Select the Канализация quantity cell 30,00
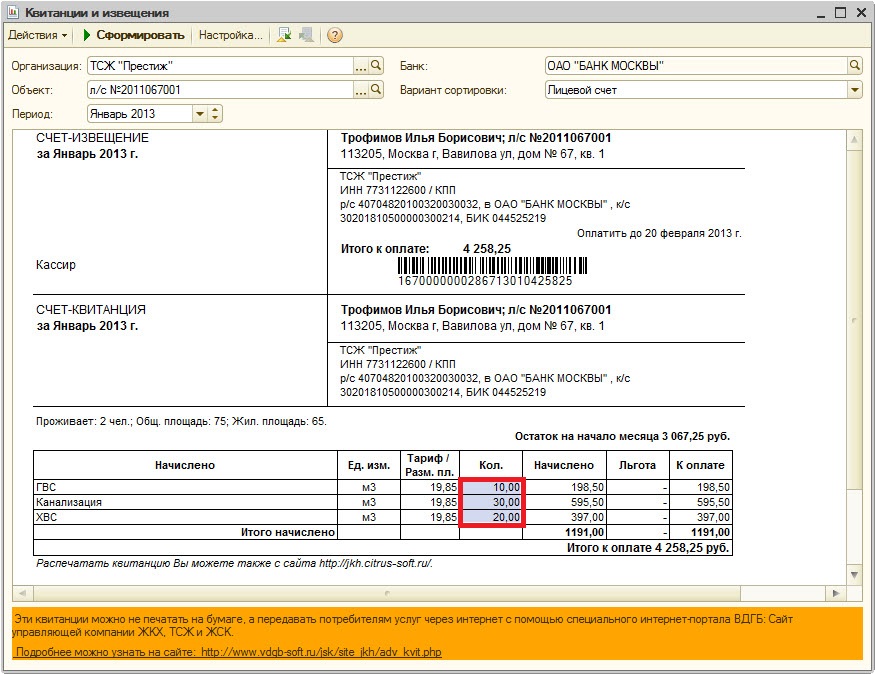Screen dimensions: 875x674 pyautogui.click(x=491, y=502)
